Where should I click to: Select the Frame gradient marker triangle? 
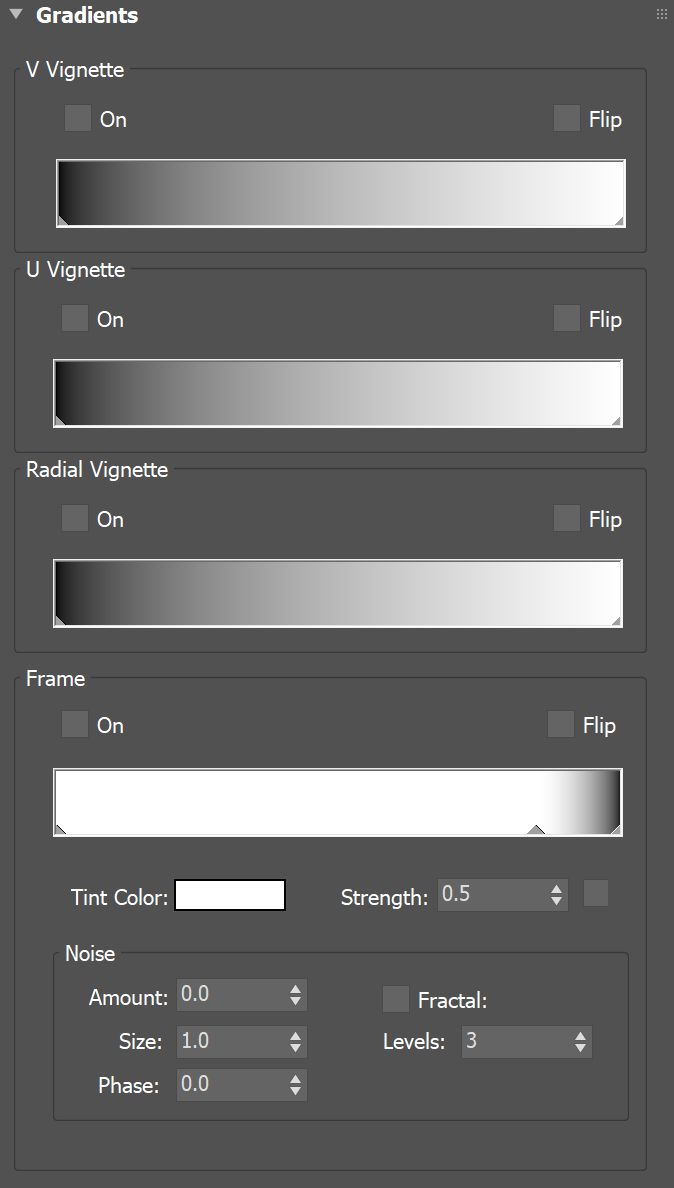(536, 829)
